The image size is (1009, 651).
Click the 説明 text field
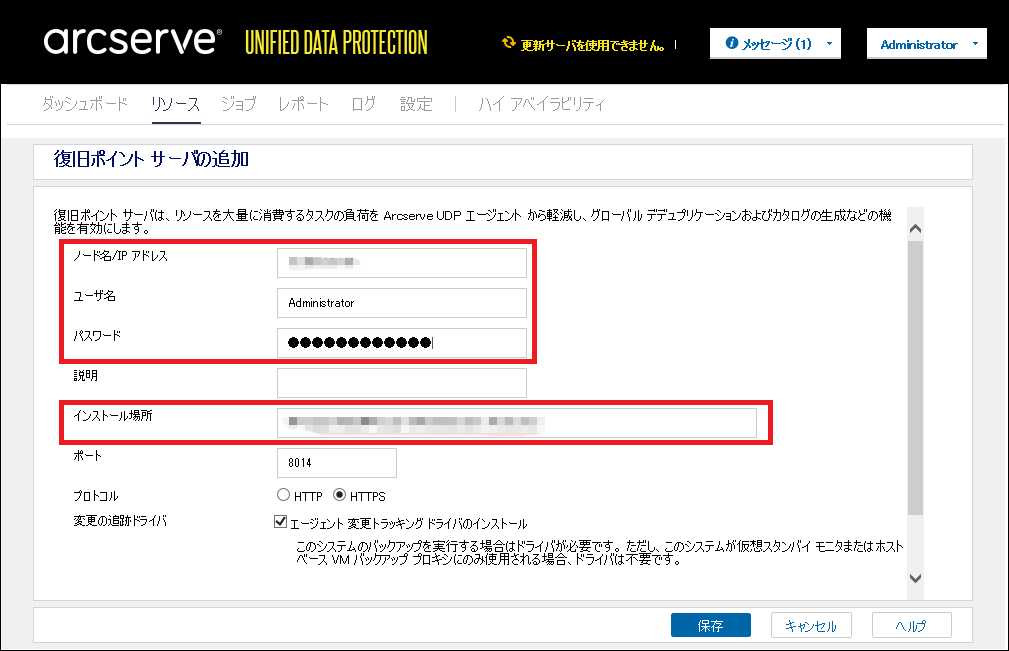(x=402, y=383)
